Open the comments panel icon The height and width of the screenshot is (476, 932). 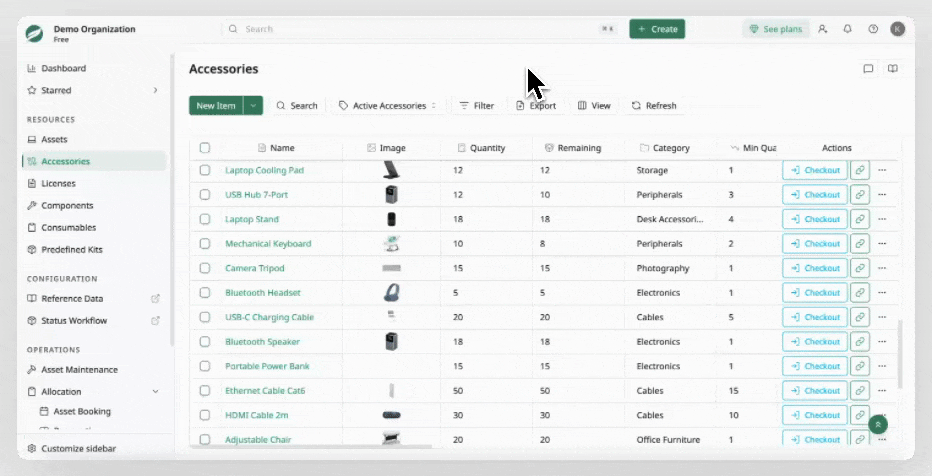click(868, 69)
